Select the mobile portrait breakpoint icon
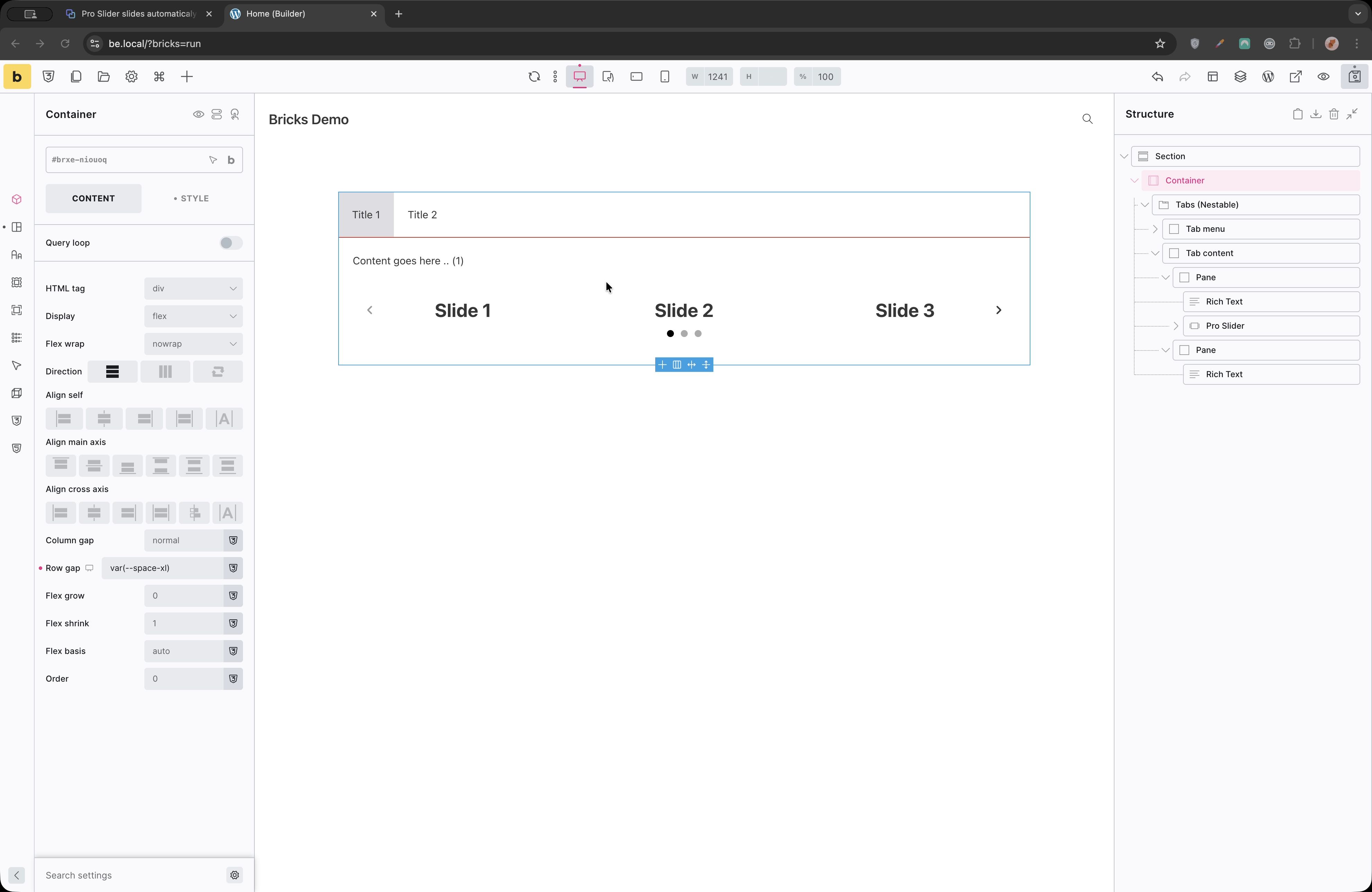This screenshot has height=892, width=1372. click(x=665, y=76)
